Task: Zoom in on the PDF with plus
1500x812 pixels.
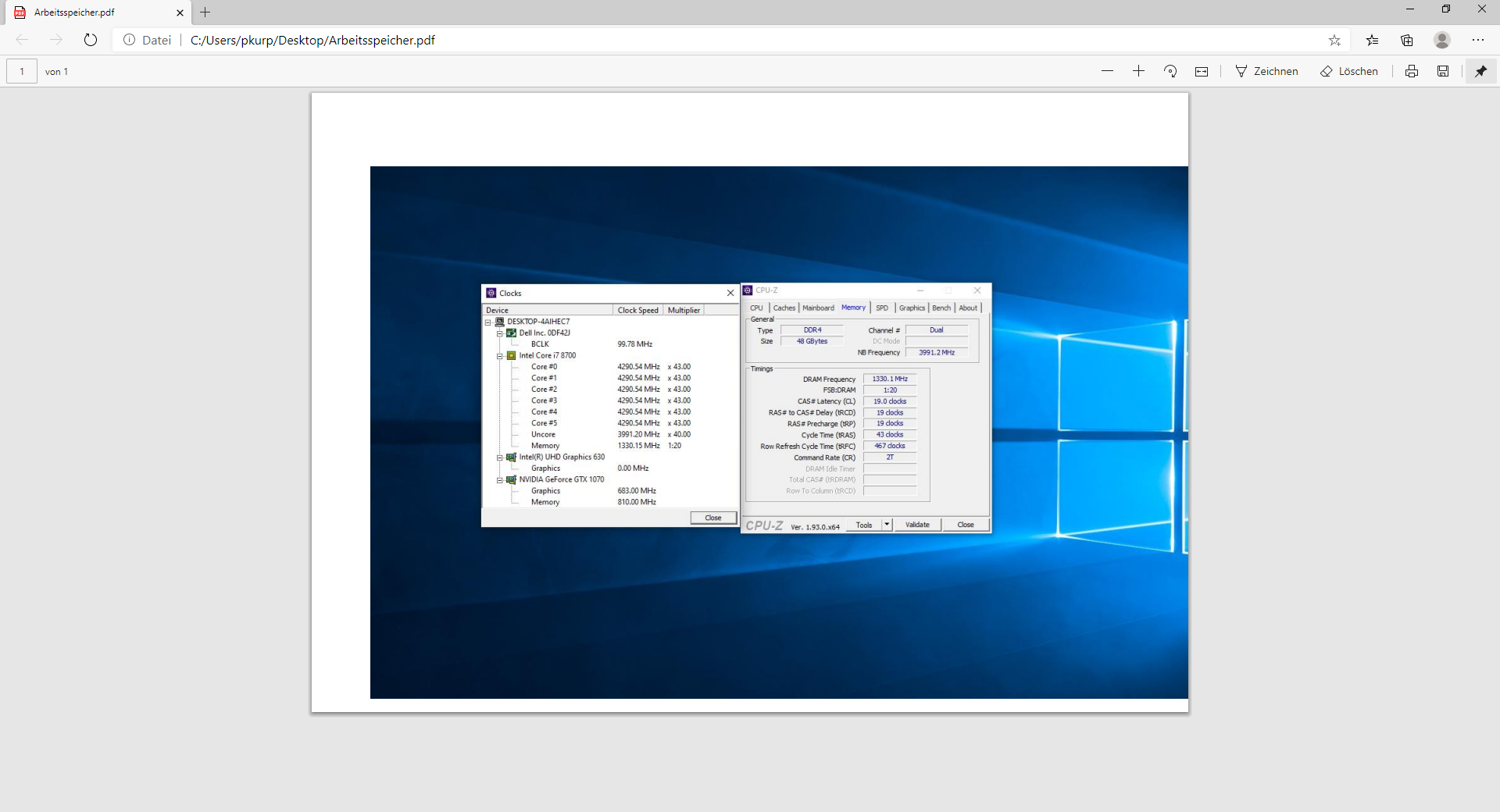Action: tap(1138, 71)
